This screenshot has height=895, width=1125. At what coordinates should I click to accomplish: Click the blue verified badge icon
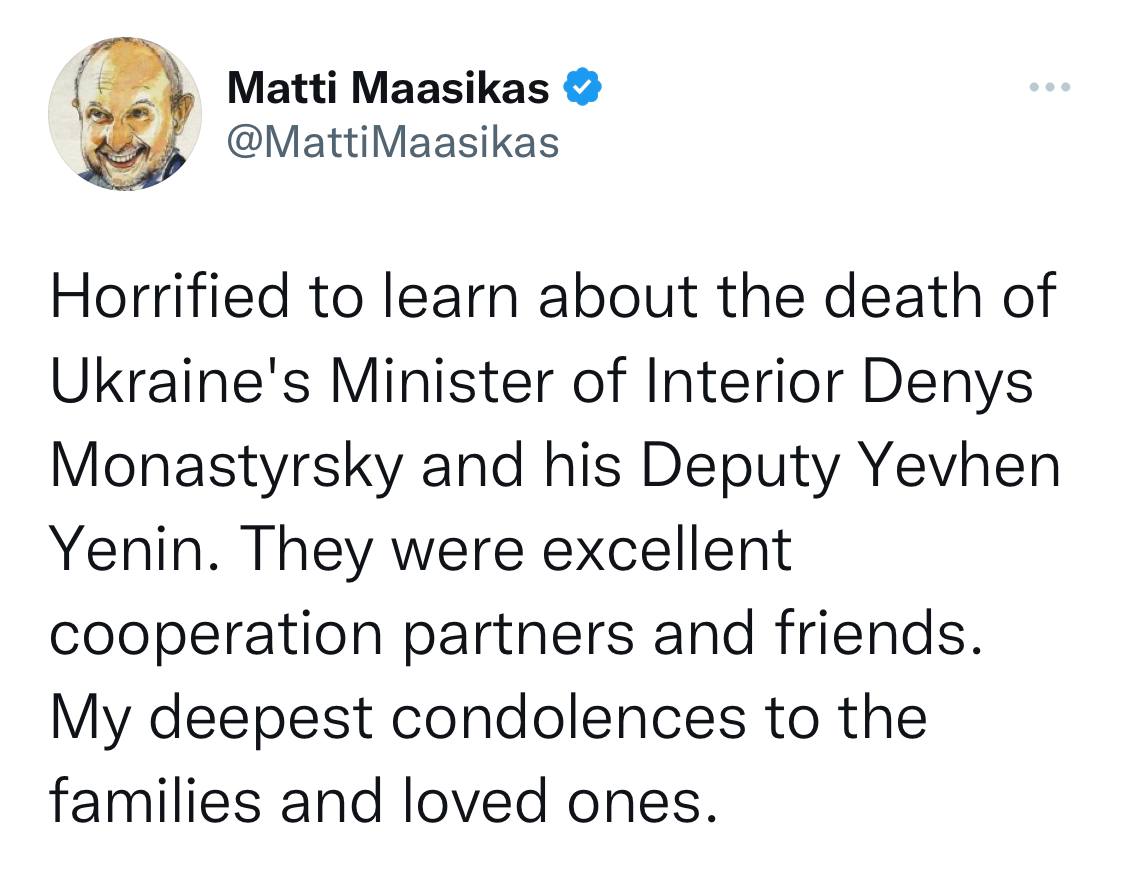581,88
